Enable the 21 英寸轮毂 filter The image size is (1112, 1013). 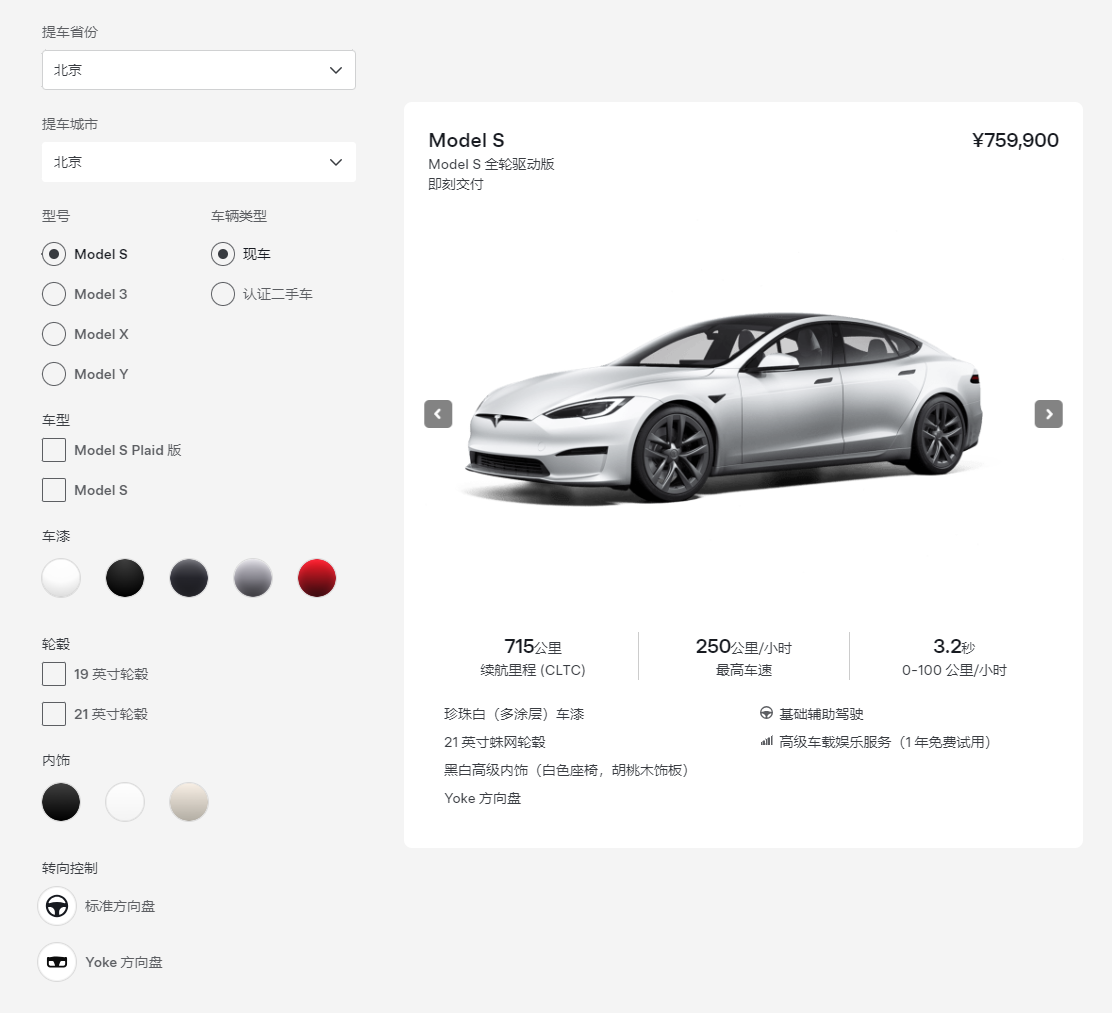click(53, 714)
